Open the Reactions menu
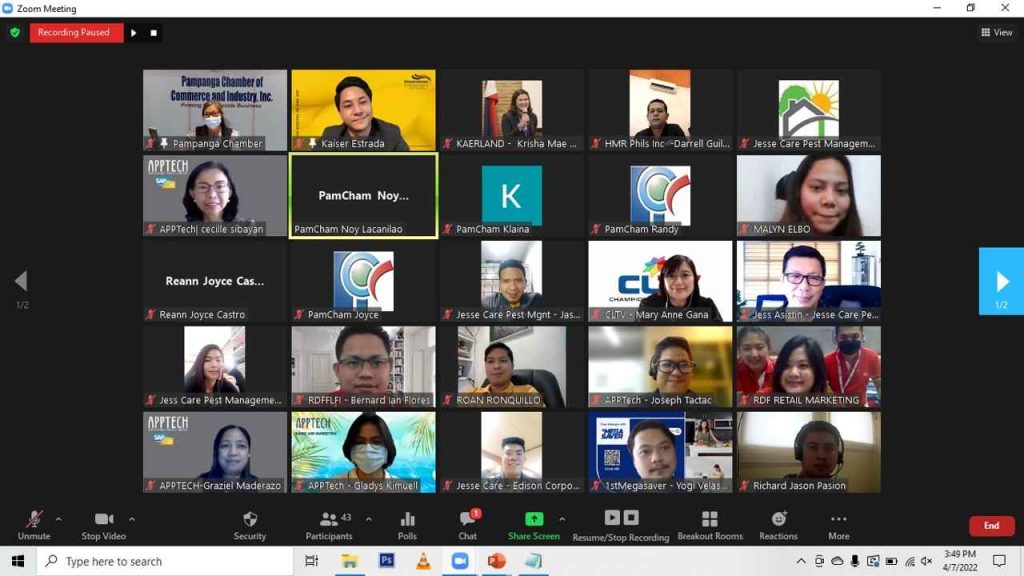1024x576 pixels. 778,525
